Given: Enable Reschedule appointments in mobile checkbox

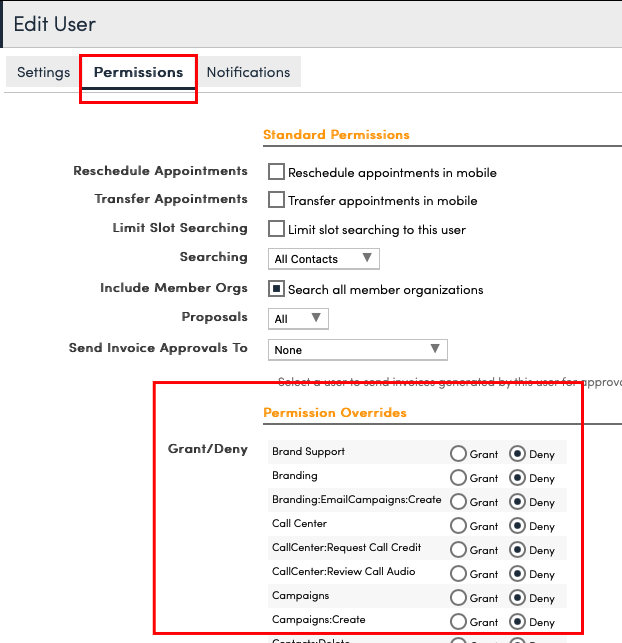Looking at the screenshot, I should tap(277, 172).
